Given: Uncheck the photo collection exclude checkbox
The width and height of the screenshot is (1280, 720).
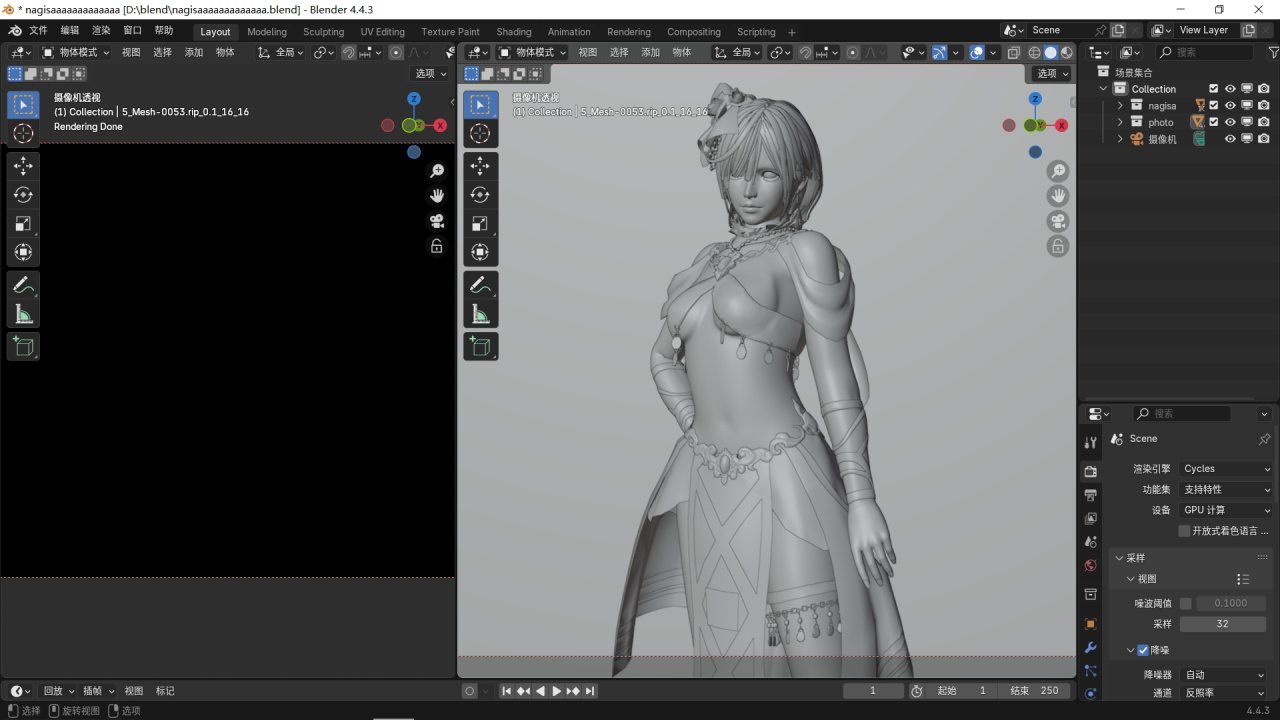Looking at the screenshot, I should (1214, 122).
